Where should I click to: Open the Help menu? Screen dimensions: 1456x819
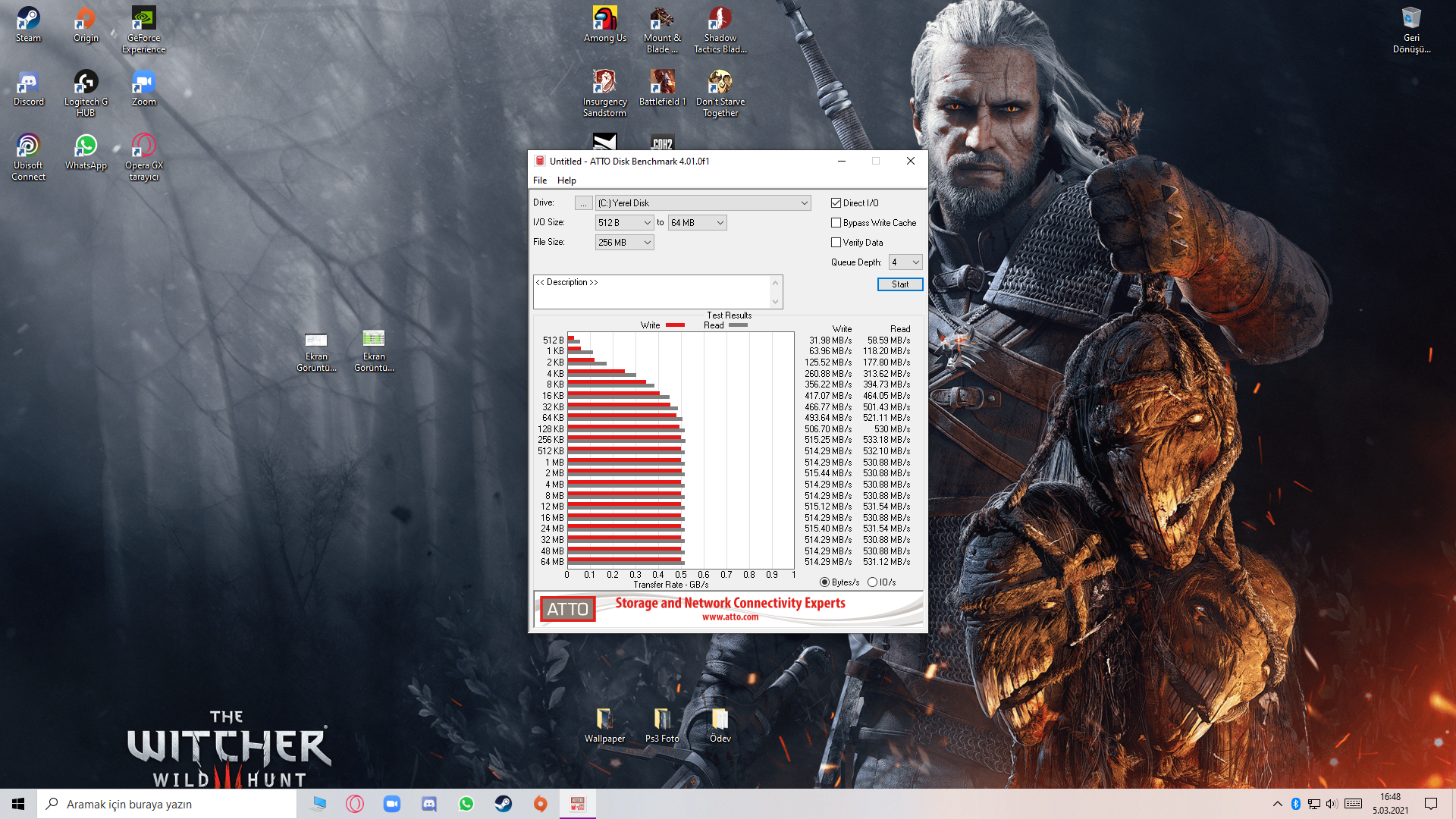pyautogui.click(x=566, y=180)
